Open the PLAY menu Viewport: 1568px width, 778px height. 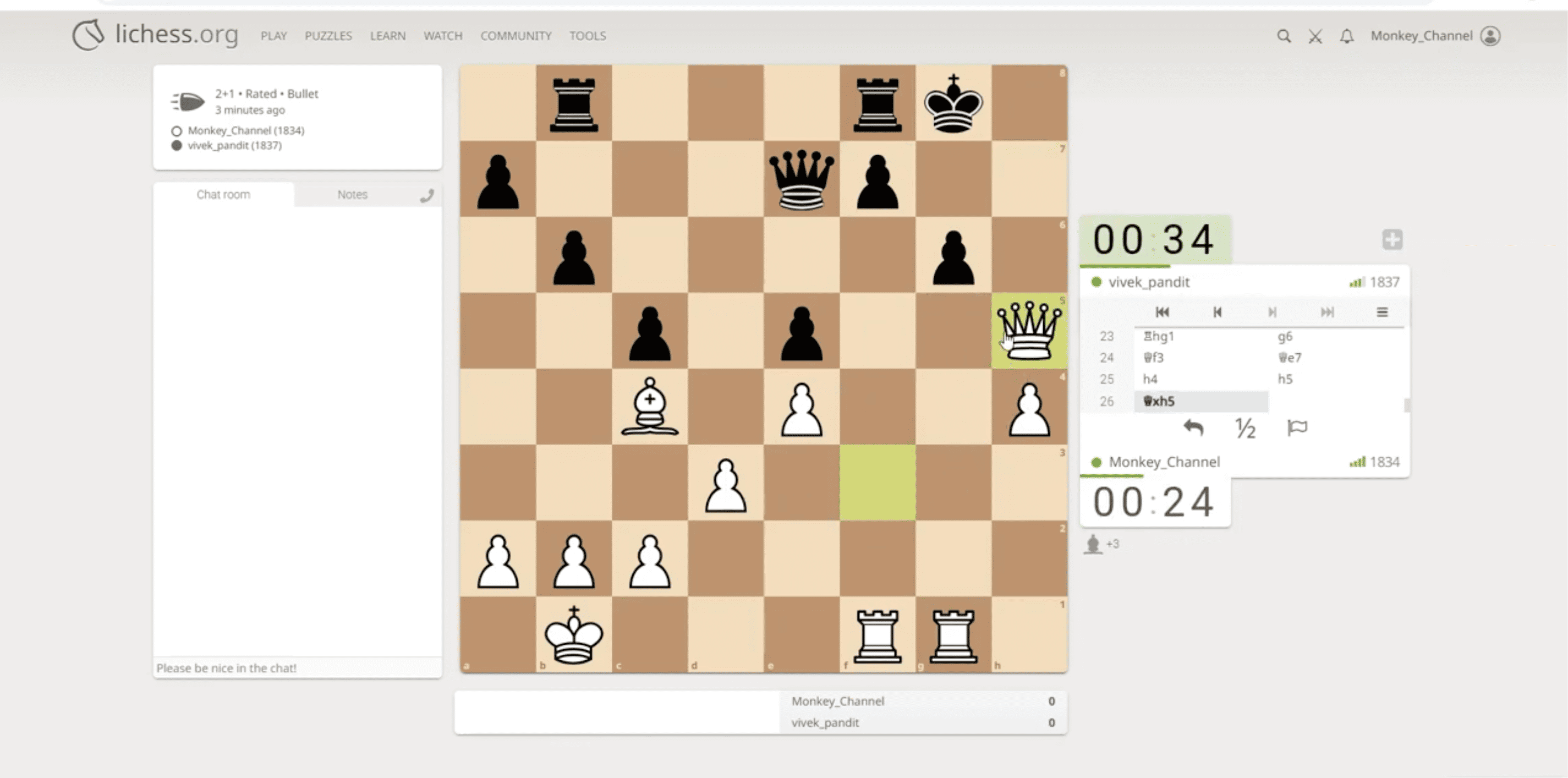273,36
